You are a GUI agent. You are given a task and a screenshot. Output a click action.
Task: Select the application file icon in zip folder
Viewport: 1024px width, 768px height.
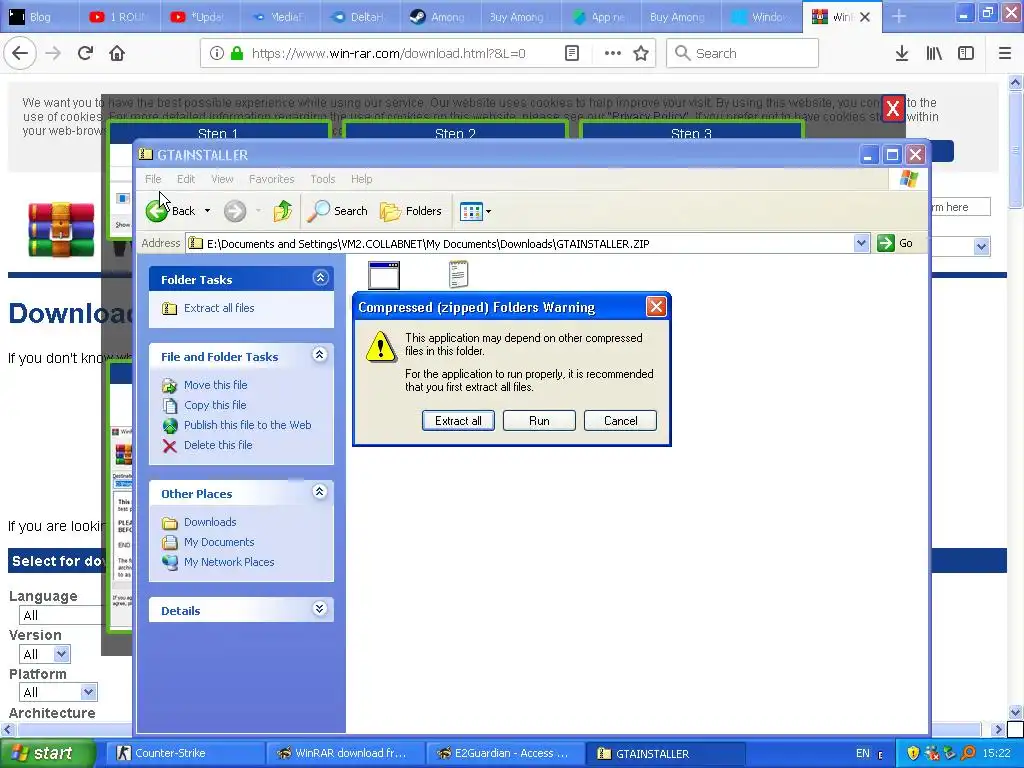point(384,275)
